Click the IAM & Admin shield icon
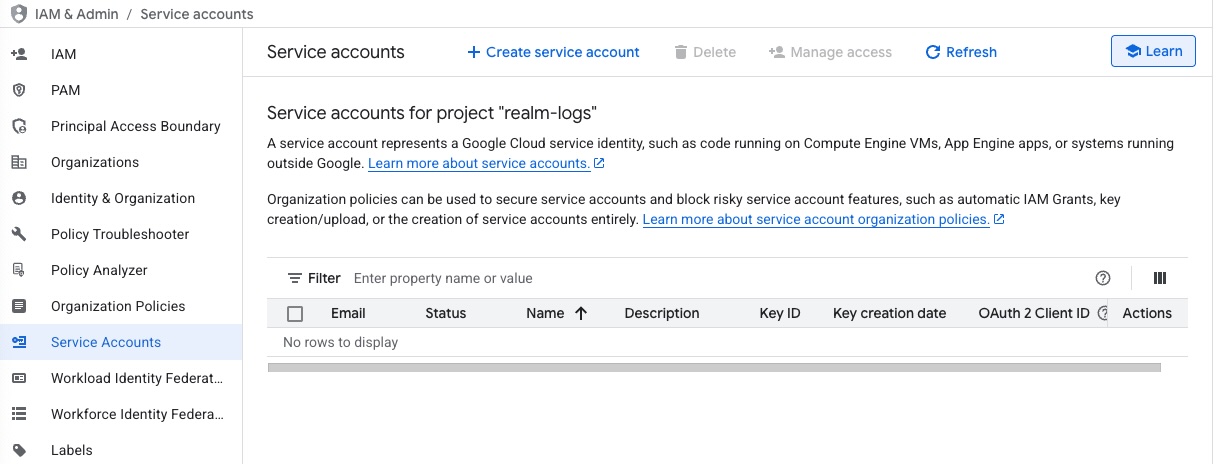The width and height of the screenshot is (1216, 464). click(x=19, y=14)
